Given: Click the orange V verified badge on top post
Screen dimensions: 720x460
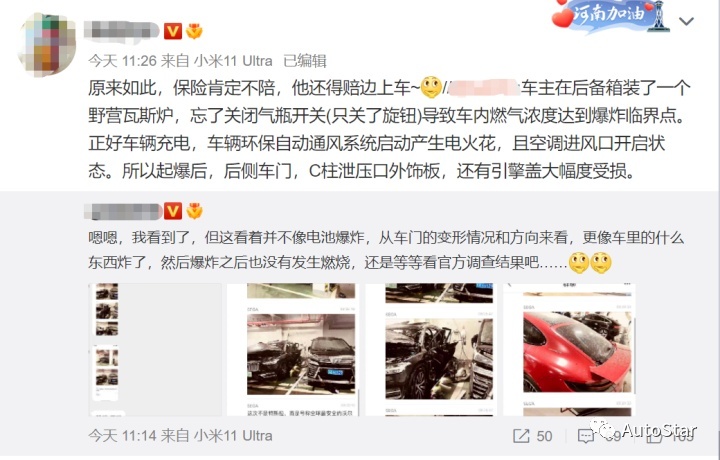Looking at the screenshot, I should (173, 31).
